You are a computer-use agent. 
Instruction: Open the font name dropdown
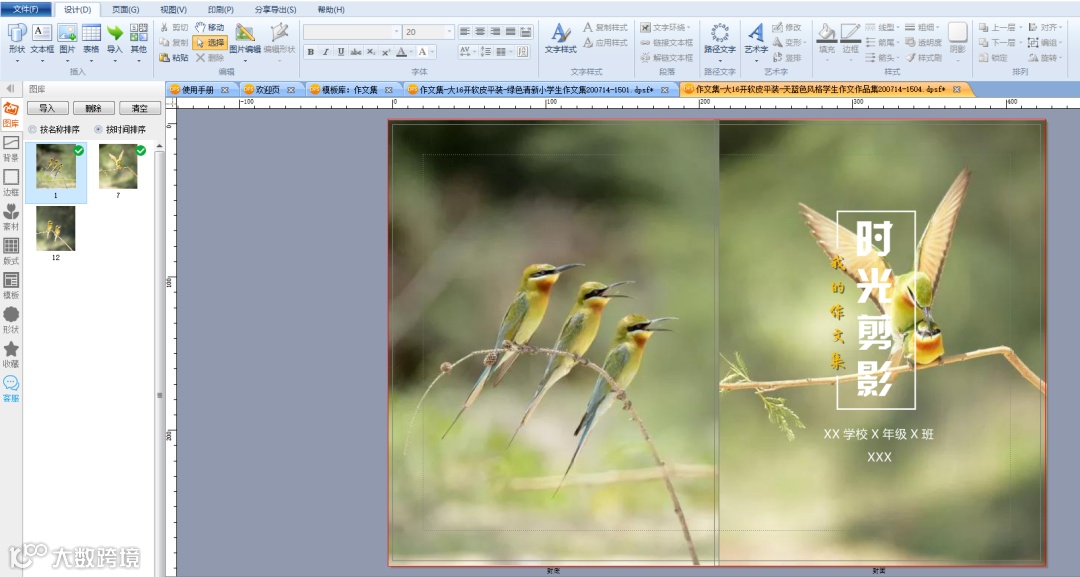396,32
